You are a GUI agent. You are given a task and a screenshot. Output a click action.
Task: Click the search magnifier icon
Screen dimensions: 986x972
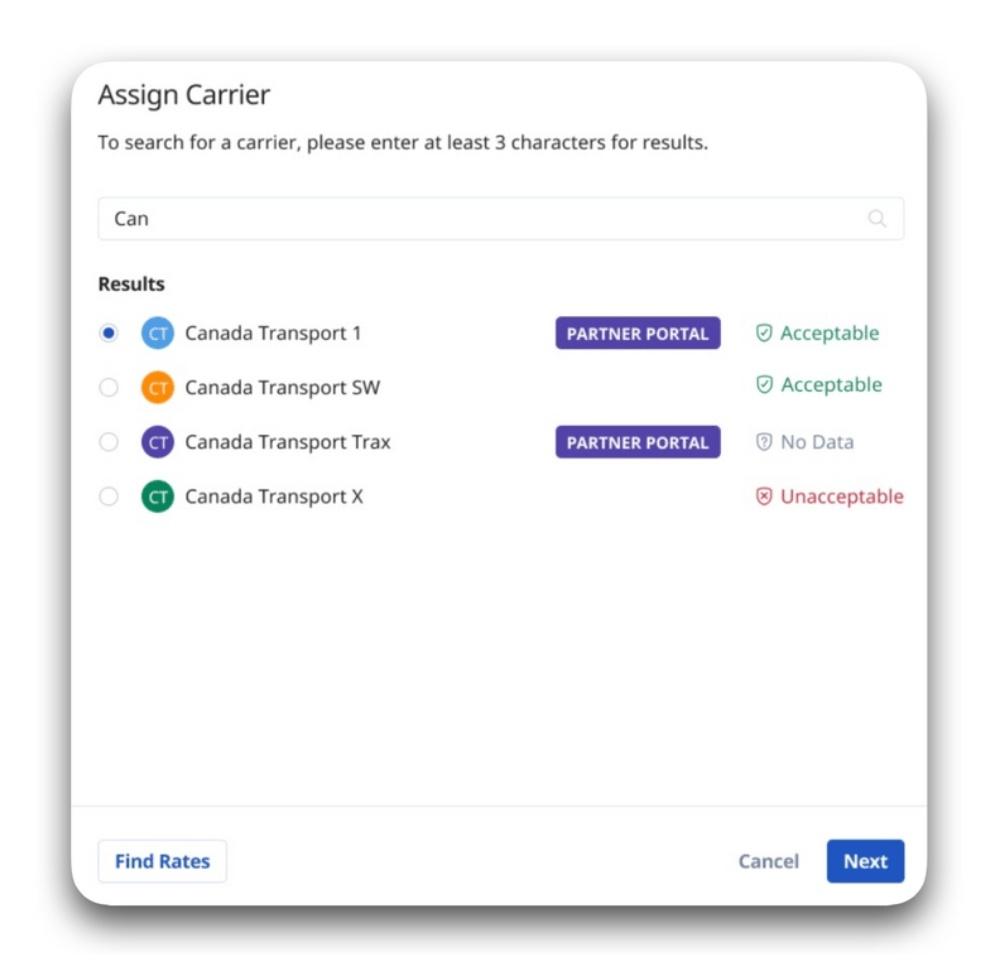coord(877,219)
